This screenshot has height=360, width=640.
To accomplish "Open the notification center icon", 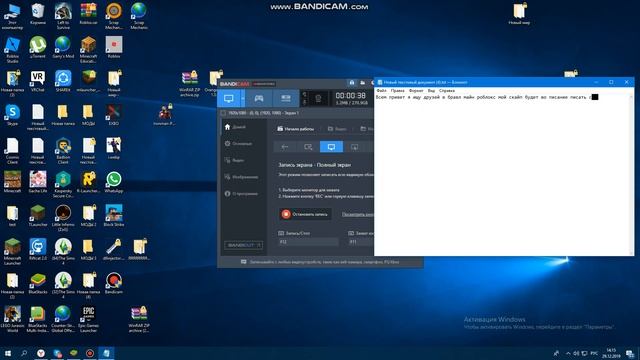I will (x=630, y=353).
